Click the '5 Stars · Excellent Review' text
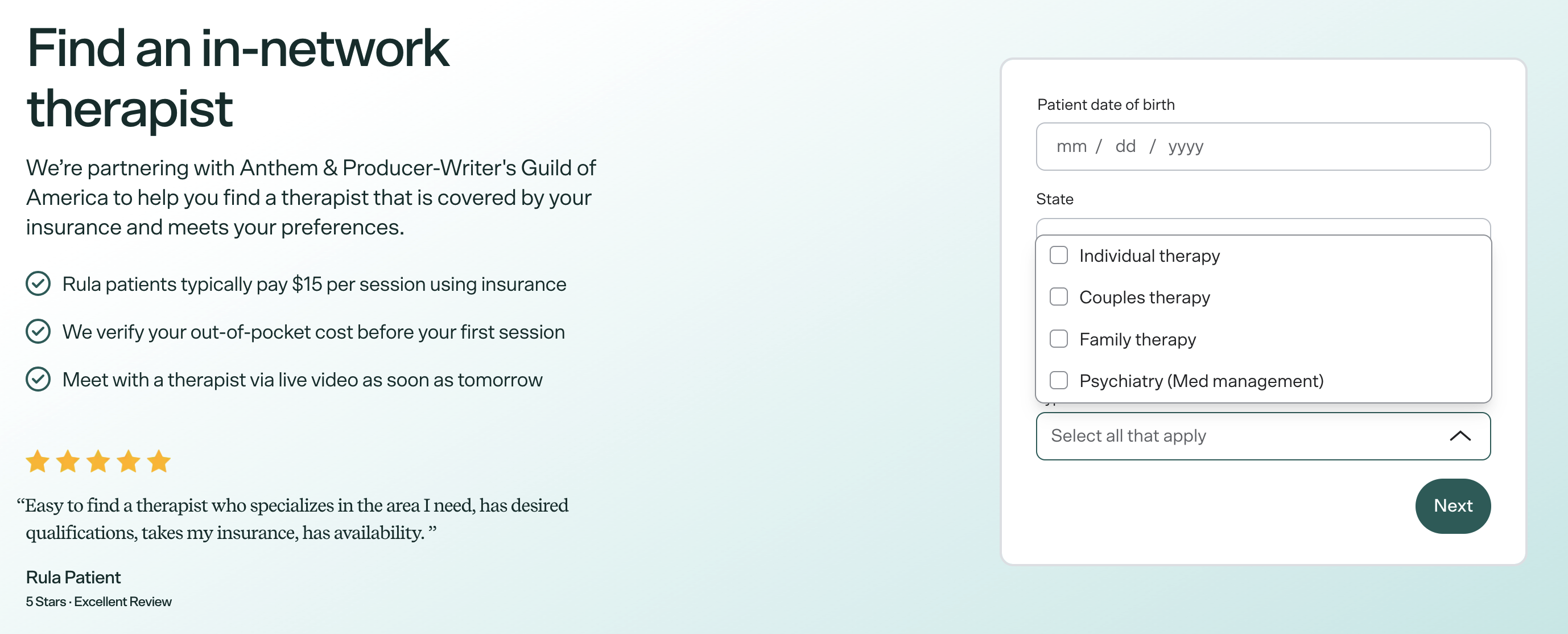Image resolution: width=1568 pixels, height=634 pixels. [98, 602]
